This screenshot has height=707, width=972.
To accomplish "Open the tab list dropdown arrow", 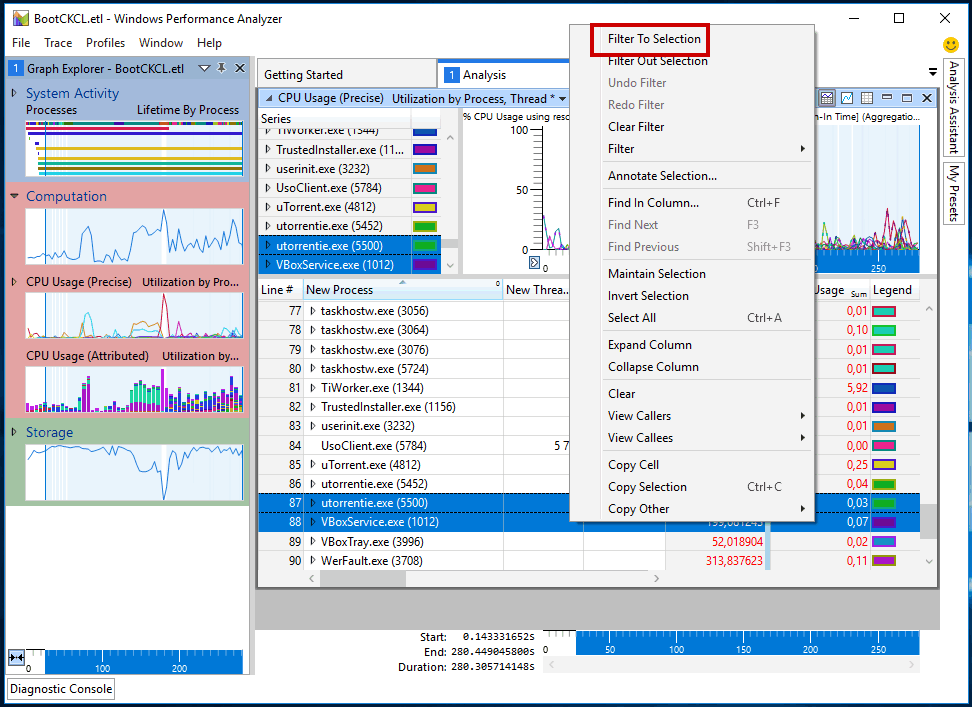I will point(932,72).
